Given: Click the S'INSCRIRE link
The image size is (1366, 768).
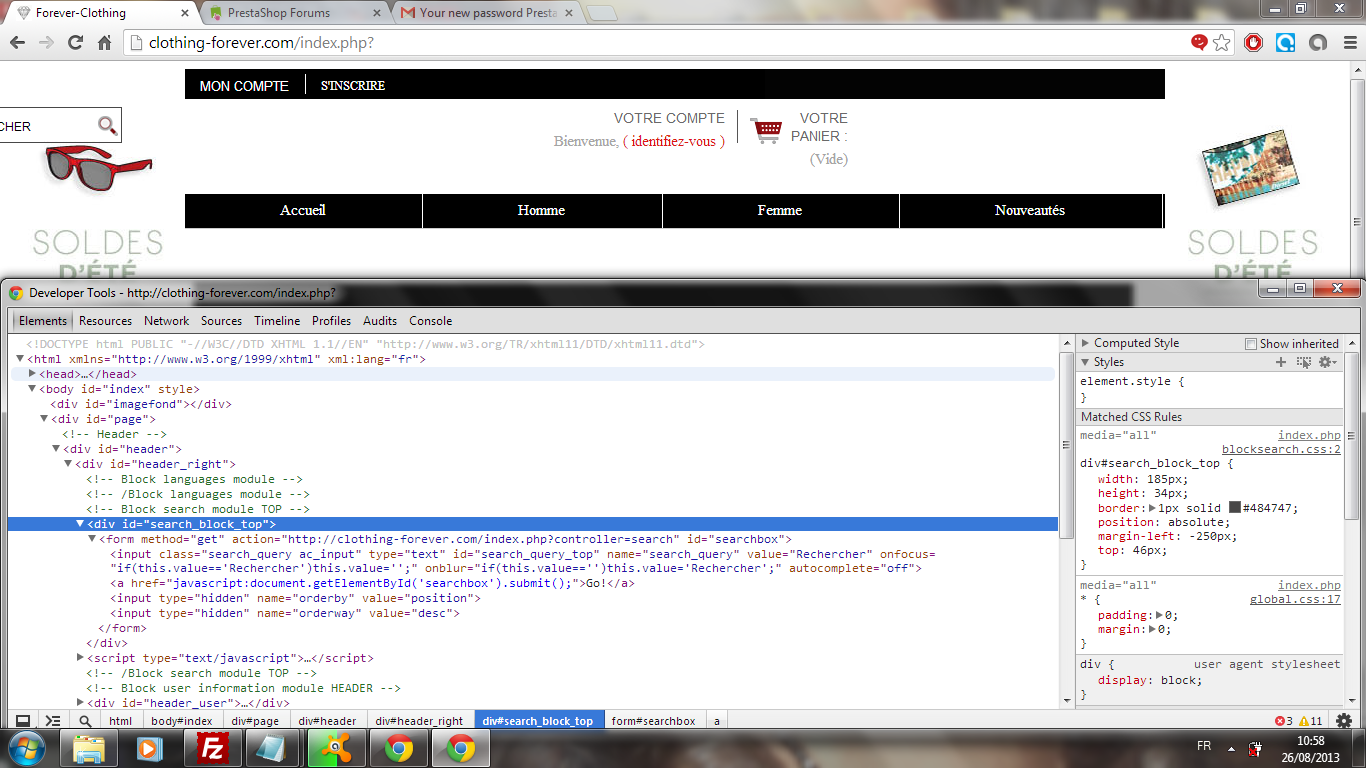Looking at the screenshot, I should [353, 86].
